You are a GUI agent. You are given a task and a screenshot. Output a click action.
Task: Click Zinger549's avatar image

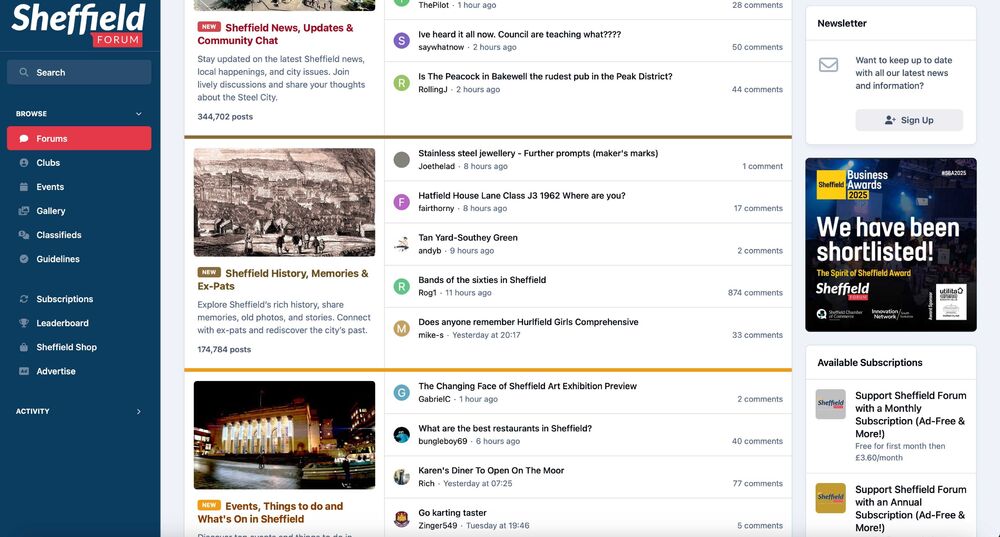[401, 519]
